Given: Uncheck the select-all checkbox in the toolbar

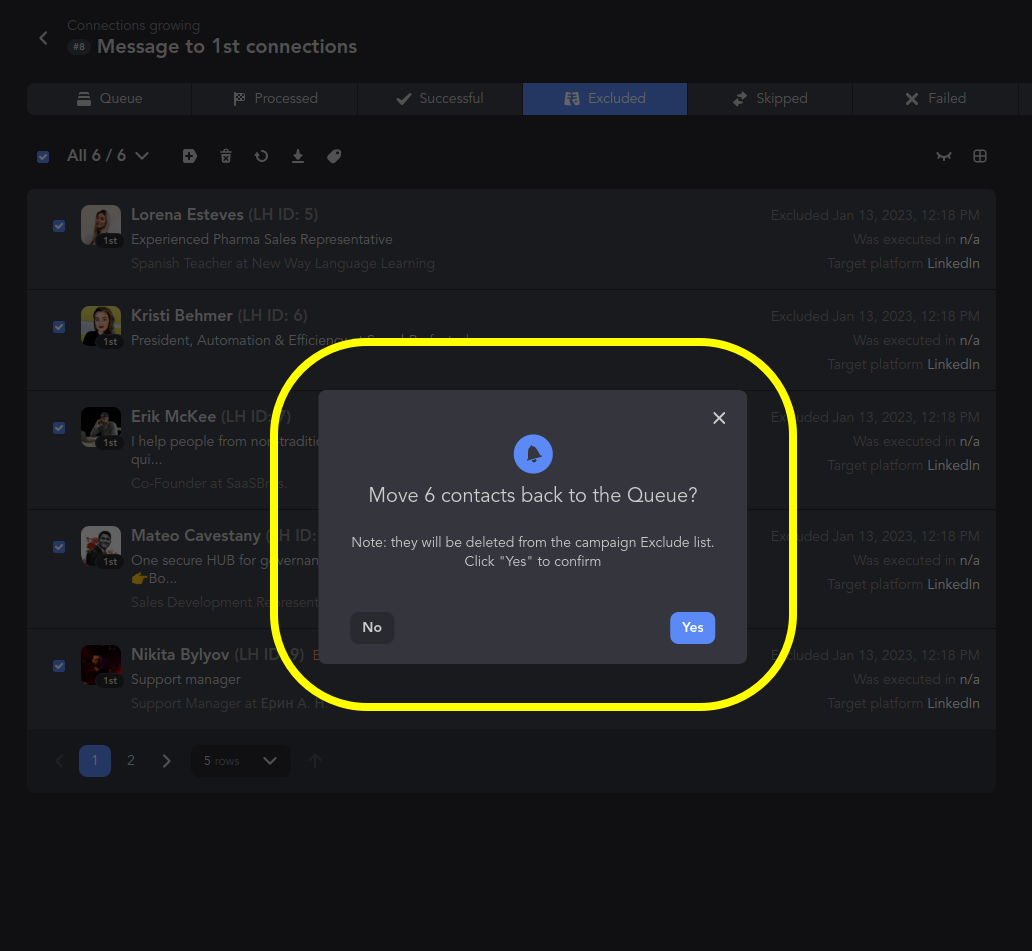Looking at the screenshot, I should [42, 156].
